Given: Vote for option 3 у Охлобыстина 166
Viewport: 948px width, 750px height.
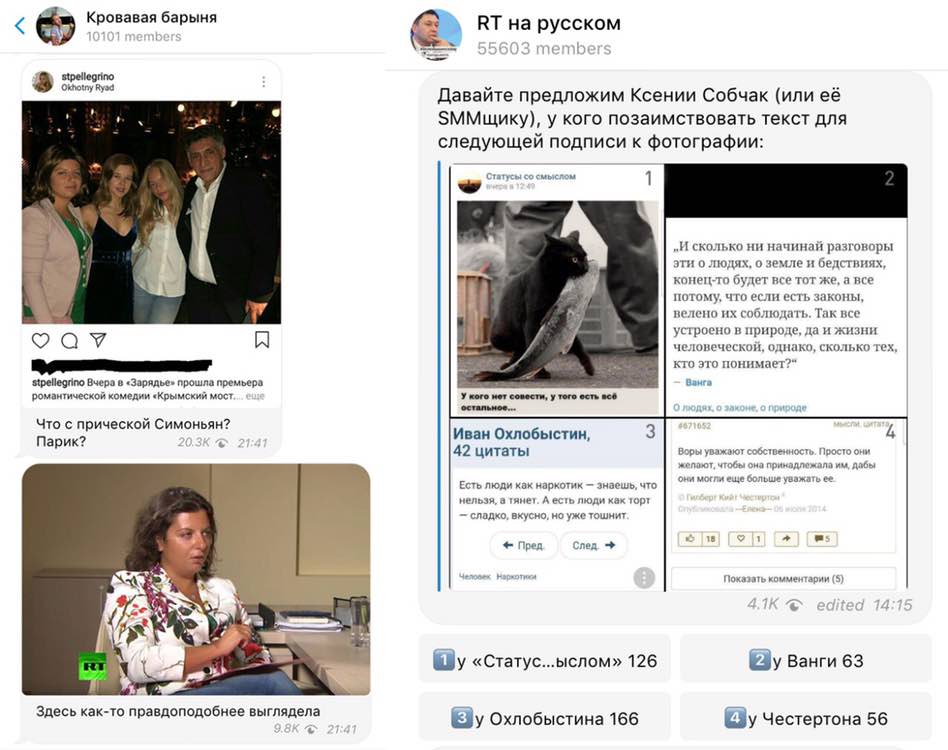Looking at the screenshot, I should tap(545, 717).
